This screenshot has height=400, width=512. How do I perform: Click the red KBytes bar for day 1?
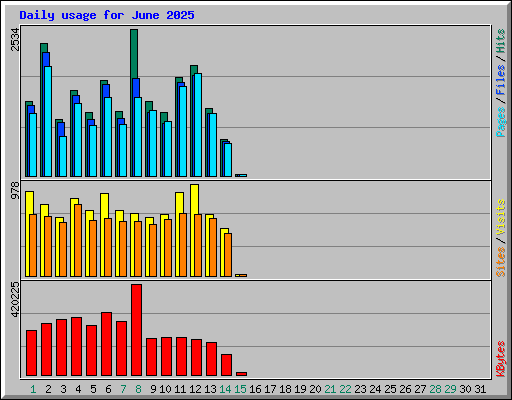[x=31, y=353]
